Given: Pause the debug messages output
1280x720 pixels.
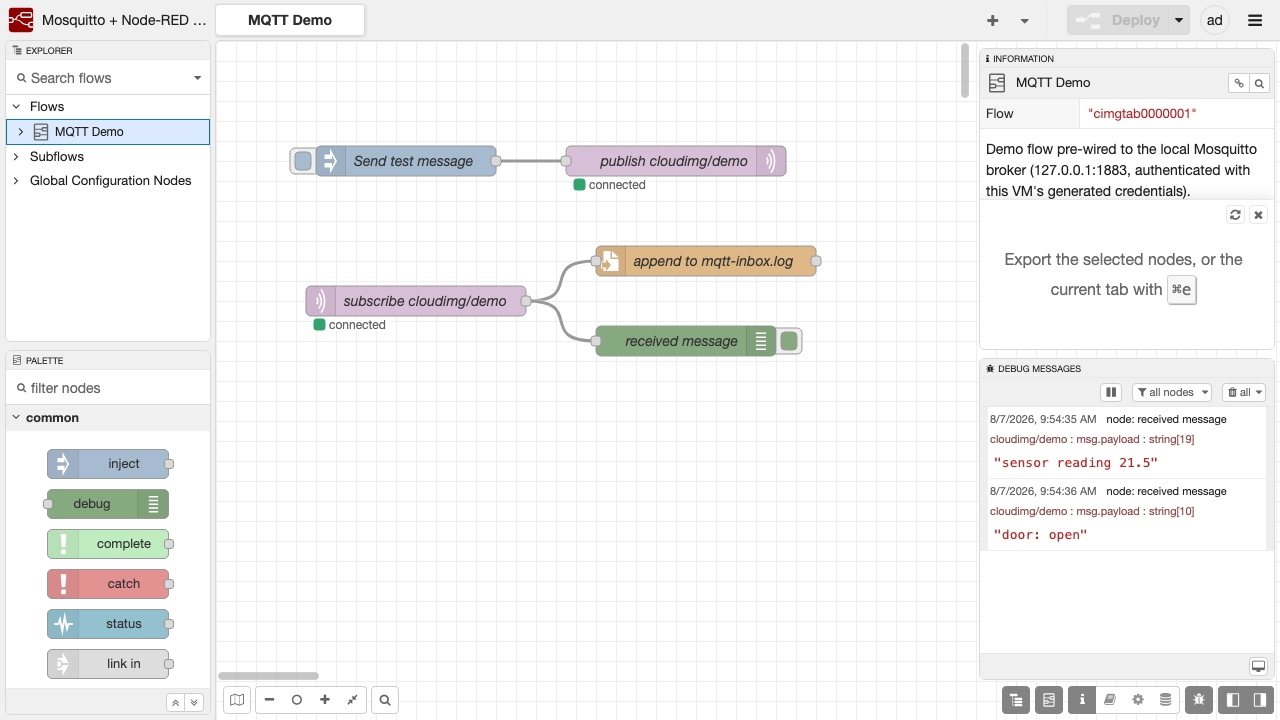Looking at the screenshot, I should pyautogui.click(x=1111, y=392).
